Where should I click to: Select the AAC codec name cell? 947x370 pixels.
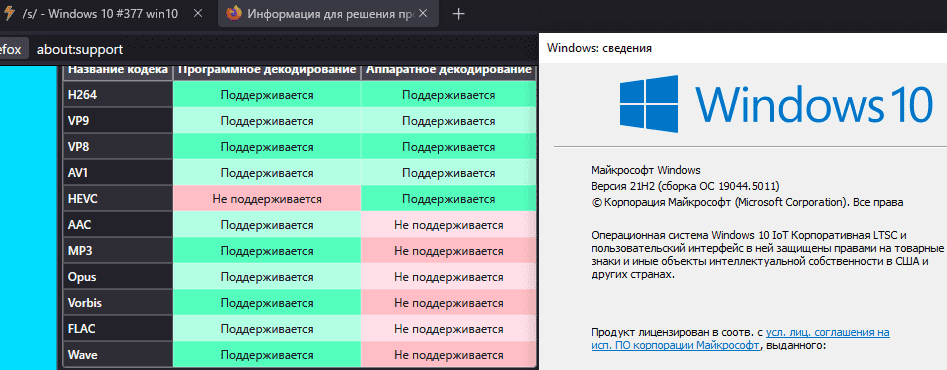[118, 225]
